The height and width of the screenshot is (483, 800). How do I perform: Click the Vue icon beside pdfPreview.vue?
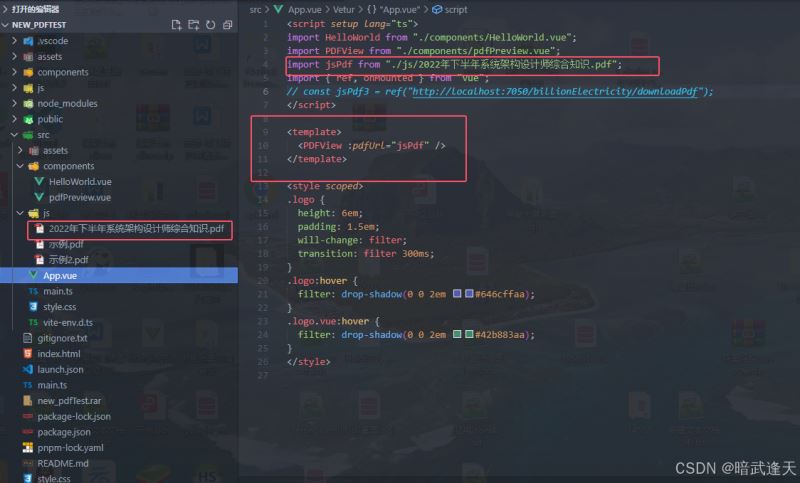click(x=39, y=197)
